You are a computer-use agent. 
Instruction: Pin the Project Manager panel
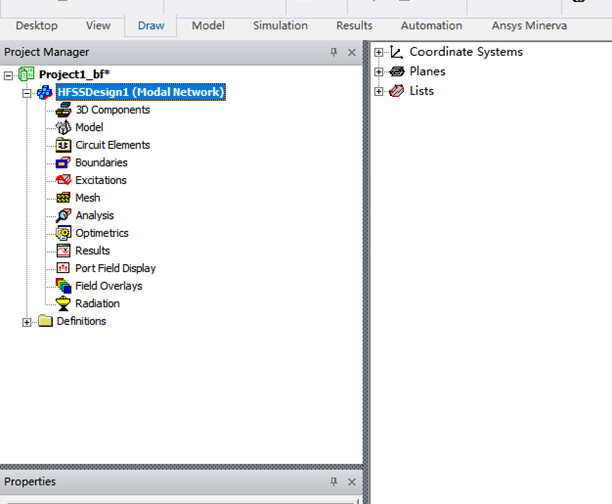(334, 52)
